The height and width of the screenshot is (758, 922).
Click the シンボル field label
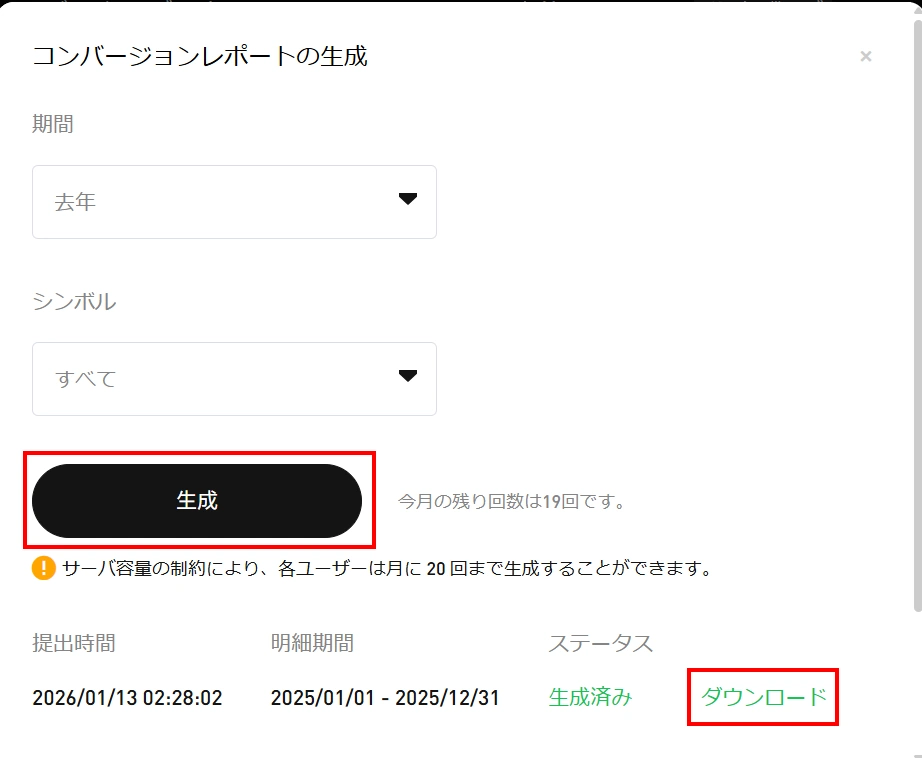click(x=74, y=301)
